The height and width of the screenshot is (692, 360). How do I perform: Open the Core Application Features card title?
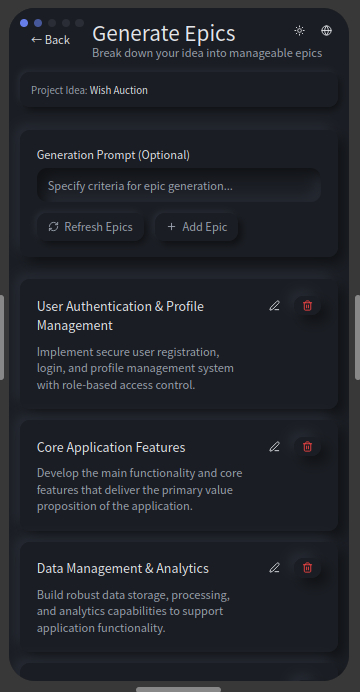pyautogui.click(x=111, y=447)
